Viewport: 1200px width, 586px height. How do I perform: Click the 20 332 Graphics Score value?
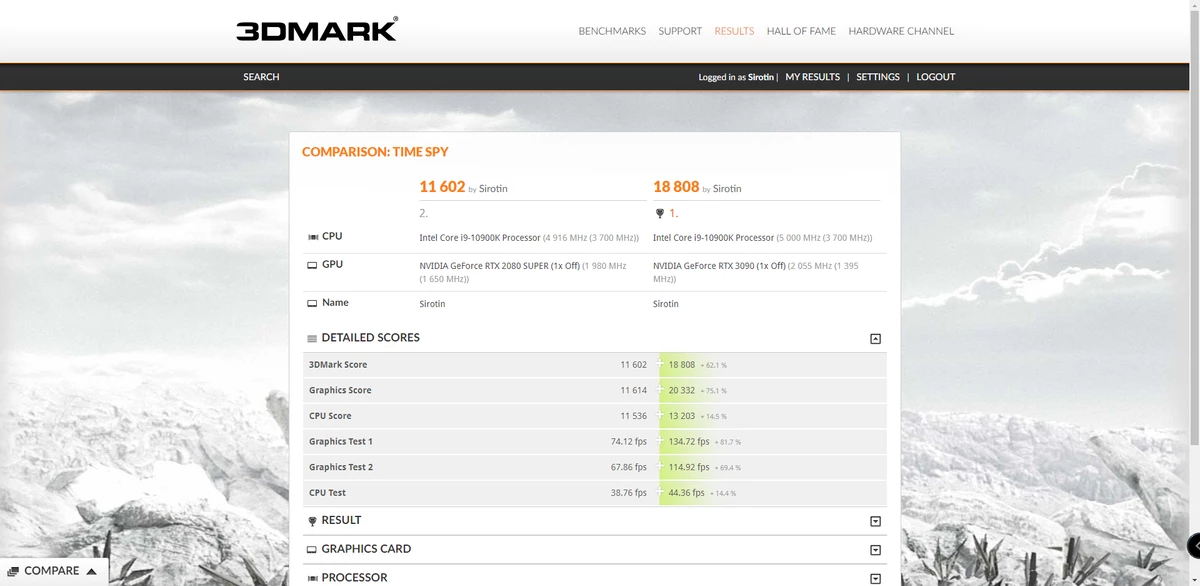click(x=682, y=390)
